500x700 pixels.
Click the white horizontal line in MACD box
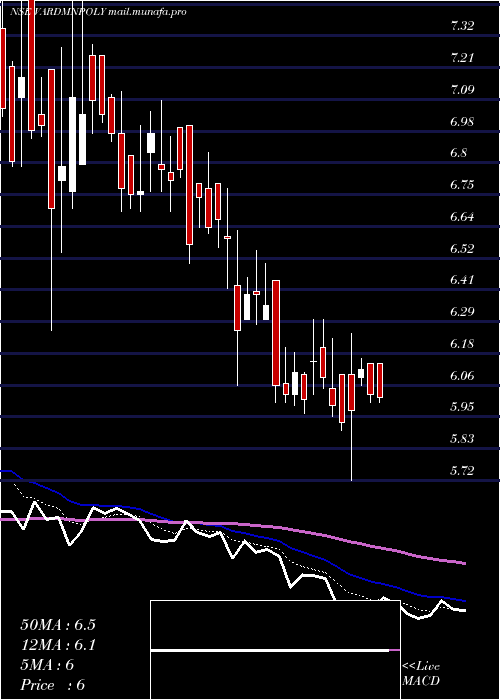[270, 650]
